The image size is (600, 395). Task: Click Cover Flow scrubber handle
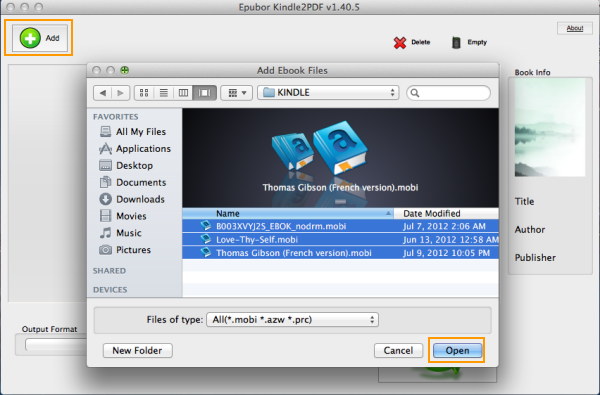coord(340,201)
